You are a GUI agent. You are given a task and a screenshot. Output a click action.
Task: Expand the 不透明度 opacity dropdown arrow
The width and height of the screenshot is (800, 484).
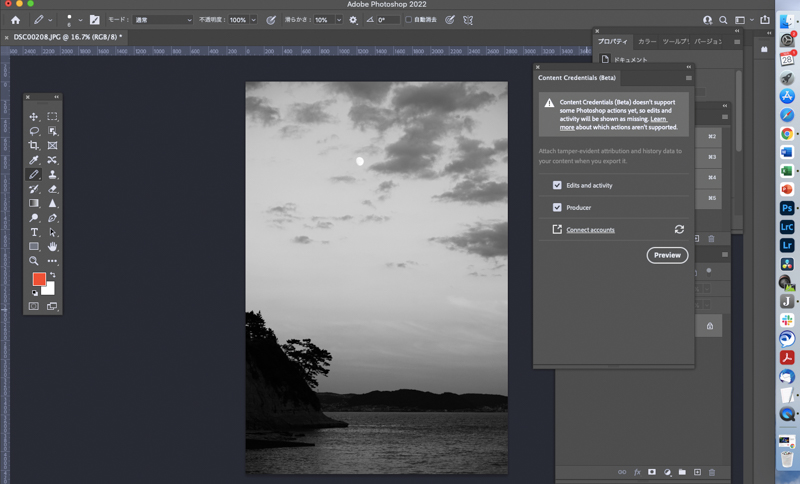(253, 19)
